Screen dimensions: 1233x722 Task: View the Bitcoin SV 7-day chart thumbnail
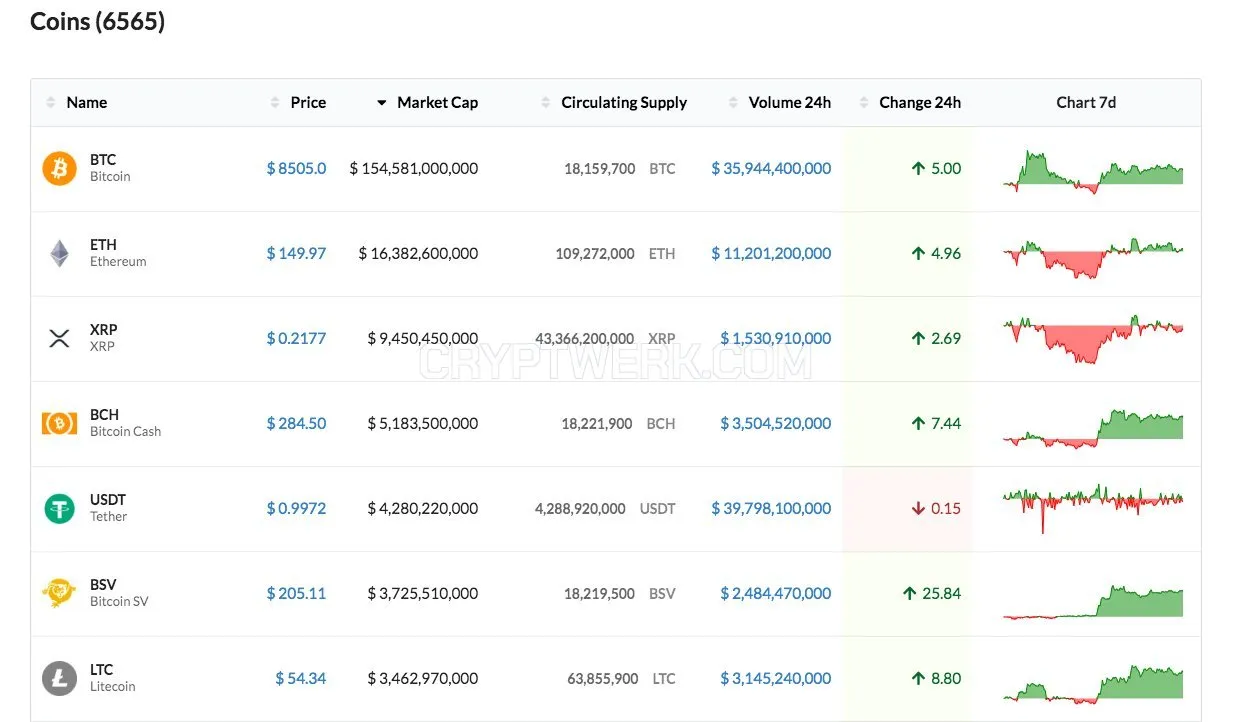(x=1093, y=603)
